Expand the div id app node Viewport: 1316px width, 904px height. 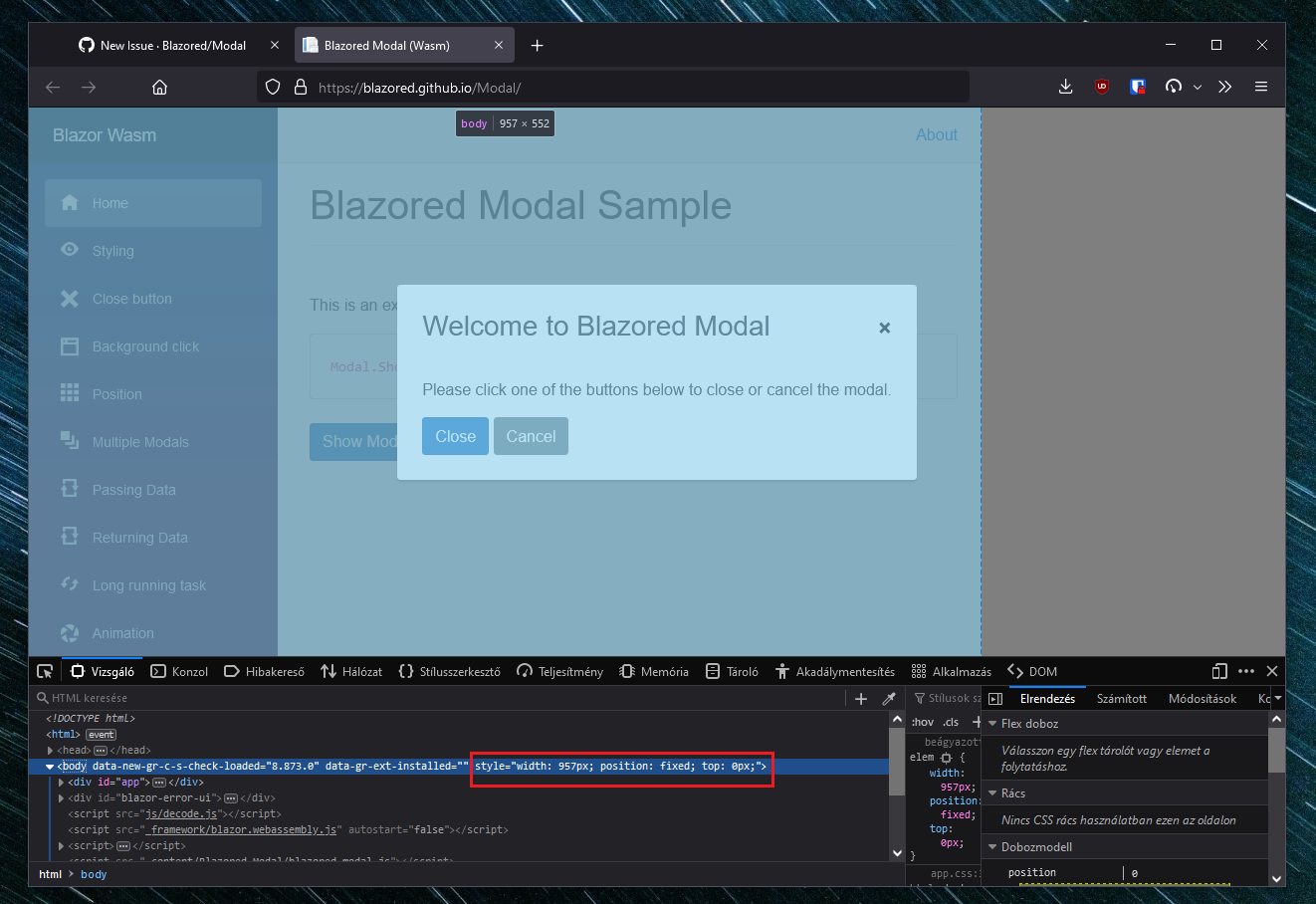pyautogui.click(x=62, y=783)
